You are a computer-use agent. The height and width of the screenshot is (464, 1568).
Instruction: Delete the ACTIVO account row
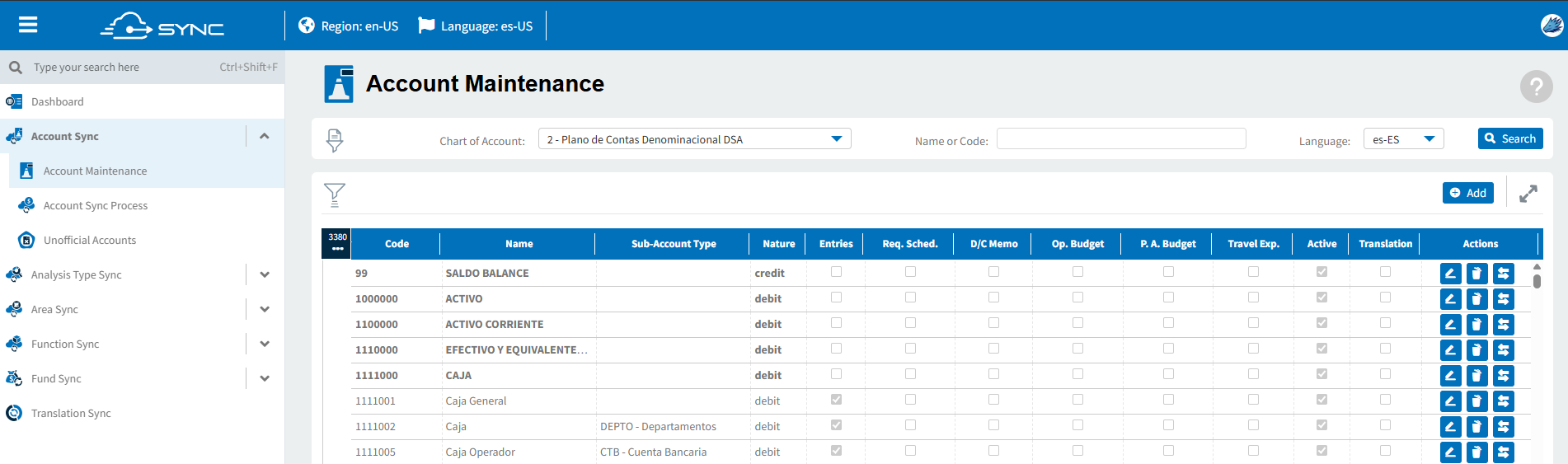[x=1476, y=299]
